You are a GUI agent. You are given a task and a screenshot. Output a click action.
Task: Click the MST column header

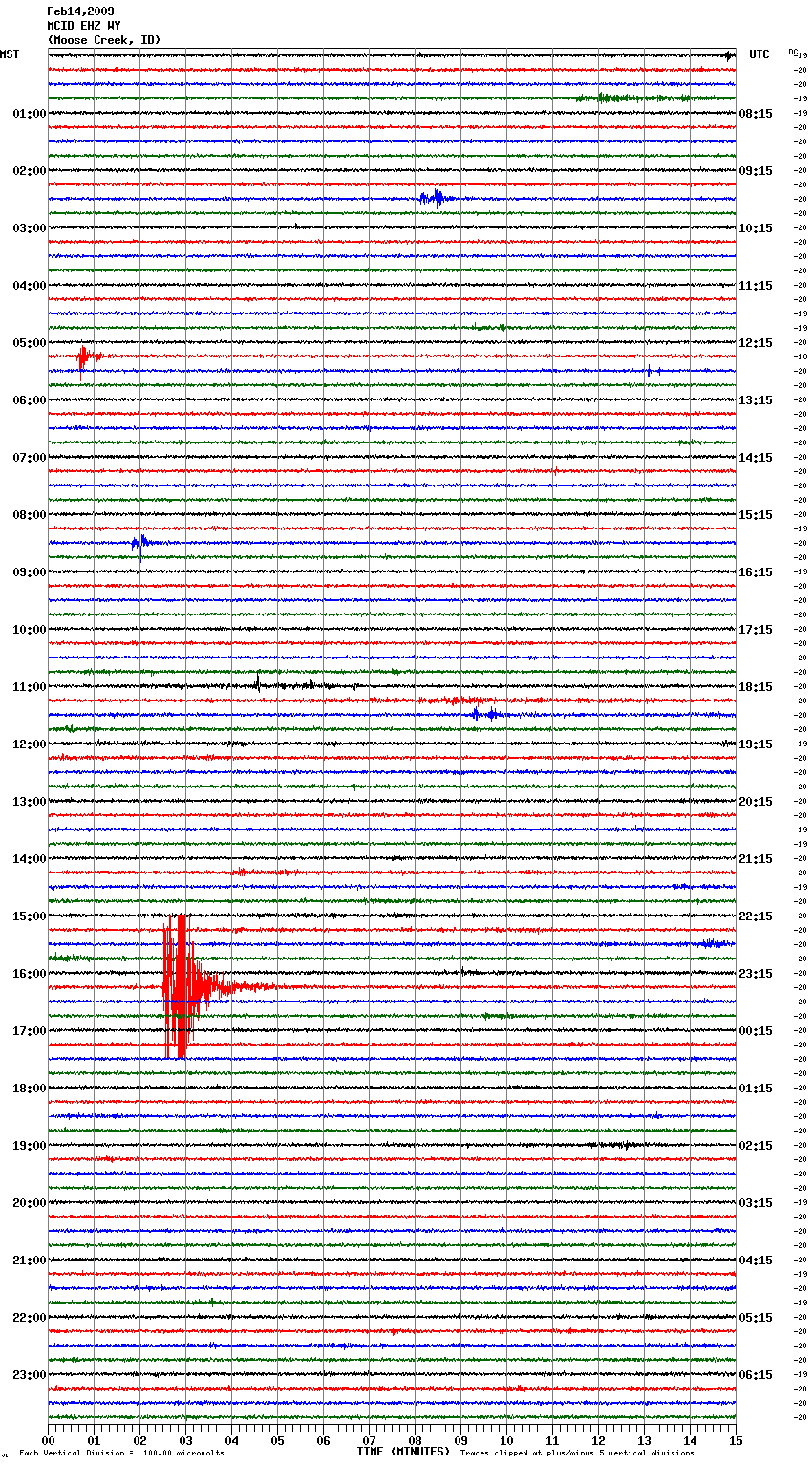tap(10, 54)
